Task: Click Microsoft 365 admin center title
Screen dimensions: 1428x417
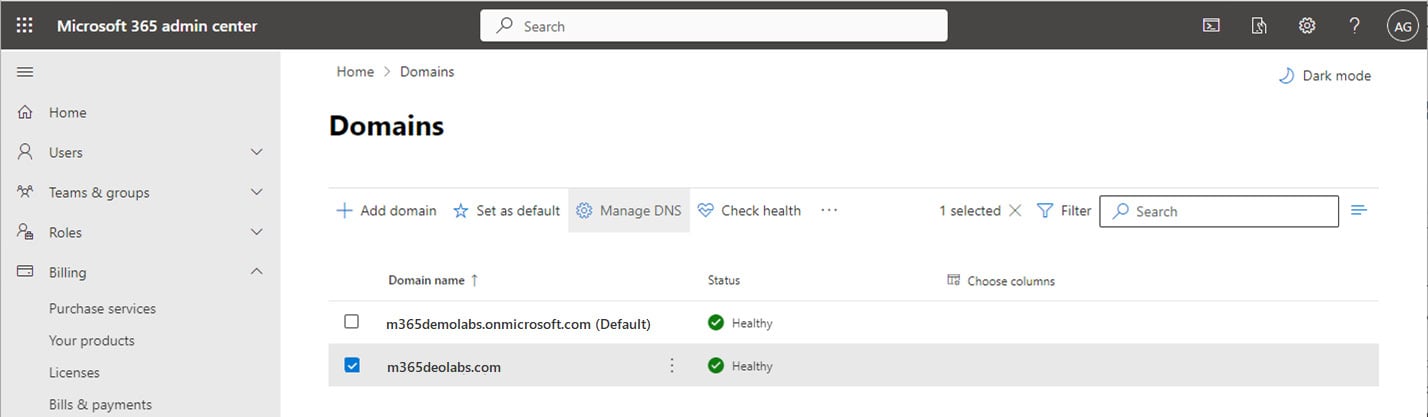Action: [x=157, y=26]
